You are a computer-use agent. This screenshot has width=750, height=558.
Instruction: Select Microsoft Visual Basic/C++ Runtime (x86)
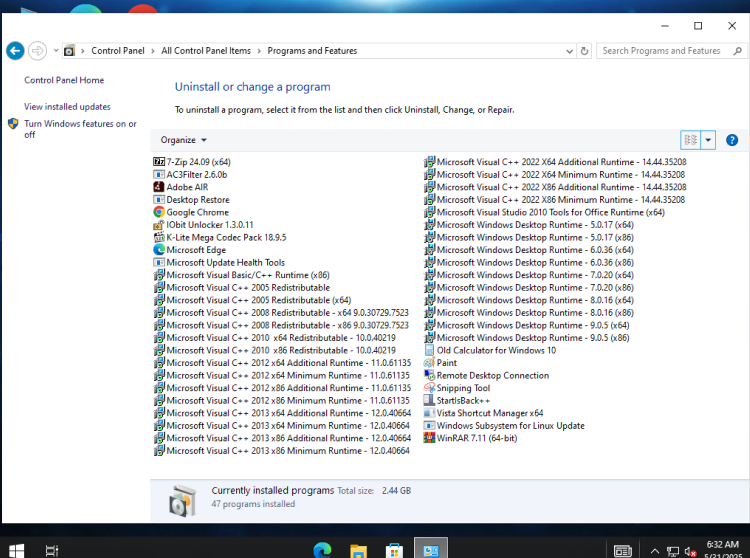242,275
